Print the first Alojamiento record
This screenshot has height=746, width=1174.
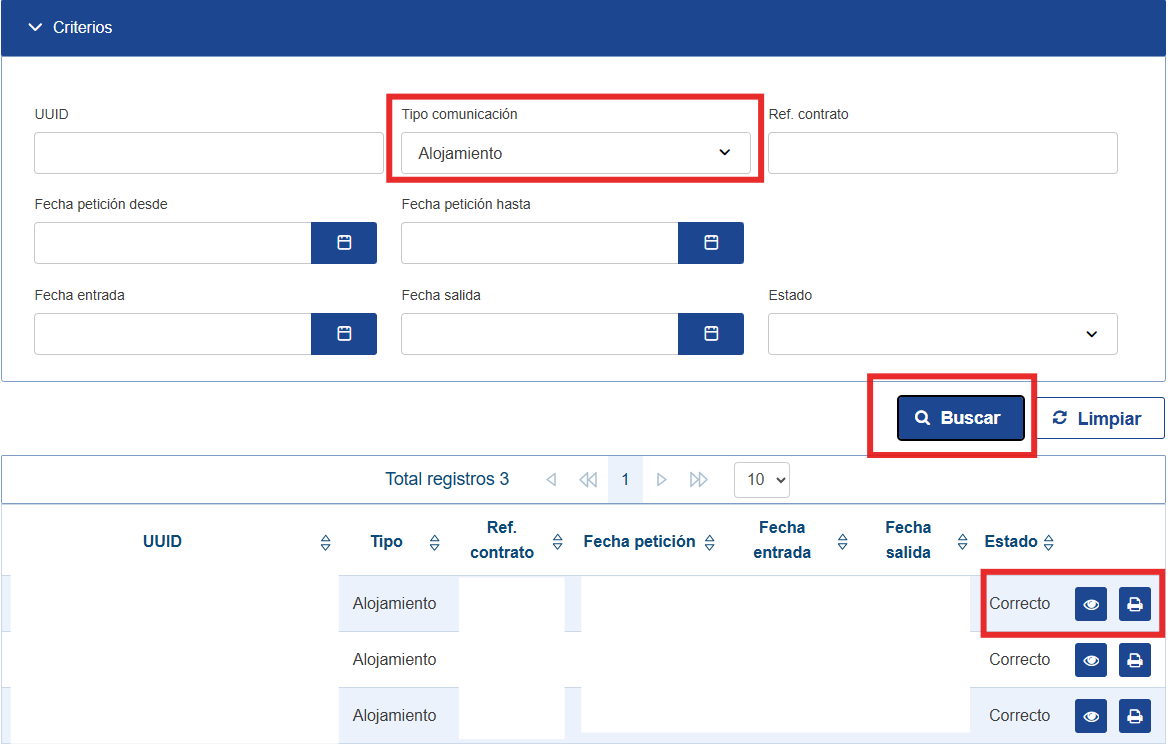click(1134, 604)
